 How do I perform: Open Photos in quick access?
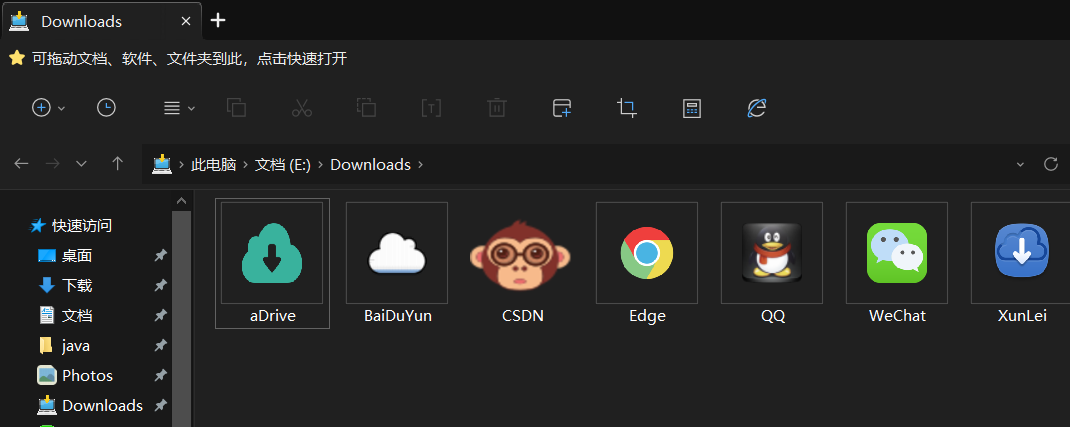(x=87, y=376)
